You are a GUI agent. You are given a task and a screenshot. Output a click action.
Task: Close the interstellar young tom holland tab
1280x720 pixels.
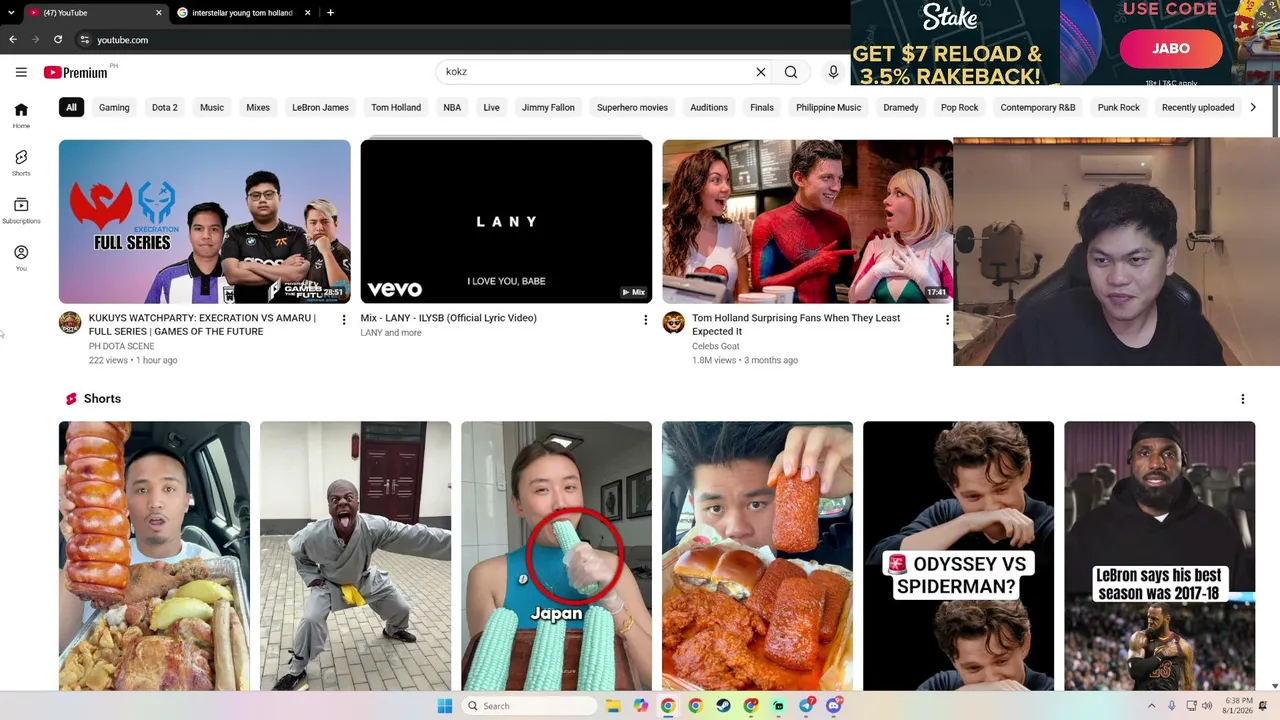click(x=307, y=13)
